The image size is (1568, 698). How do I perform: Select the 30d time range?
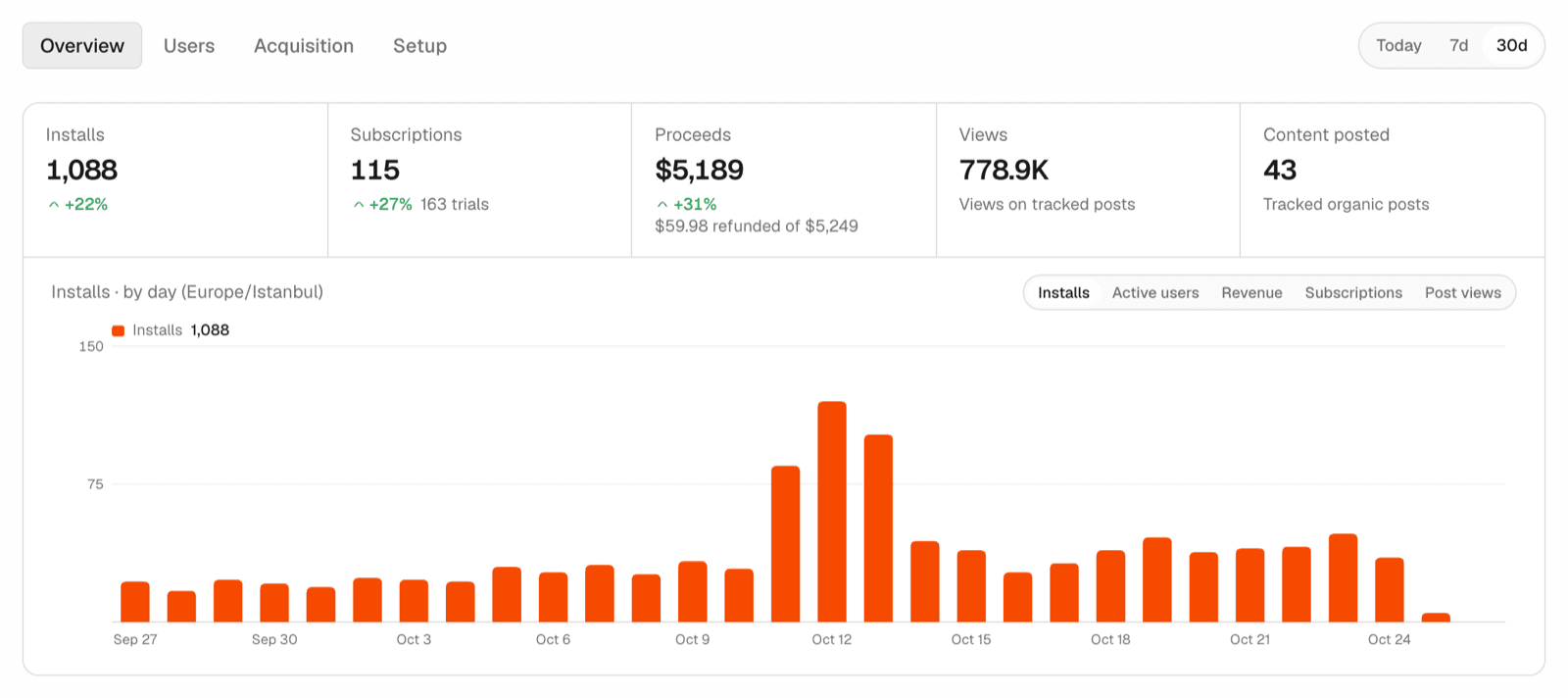(x=1511, y=46)
